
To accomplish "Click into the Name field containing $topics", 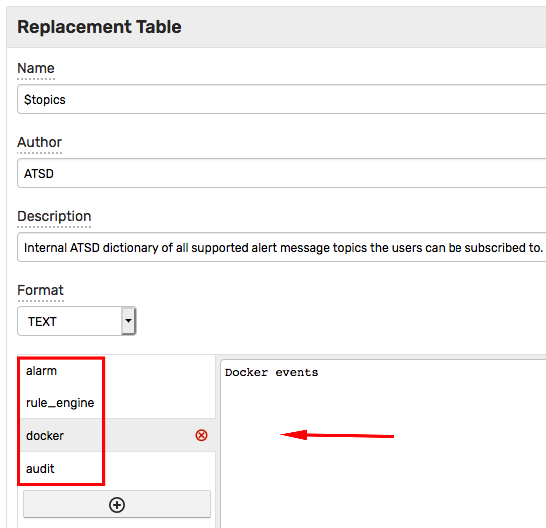I will (281, 99).
